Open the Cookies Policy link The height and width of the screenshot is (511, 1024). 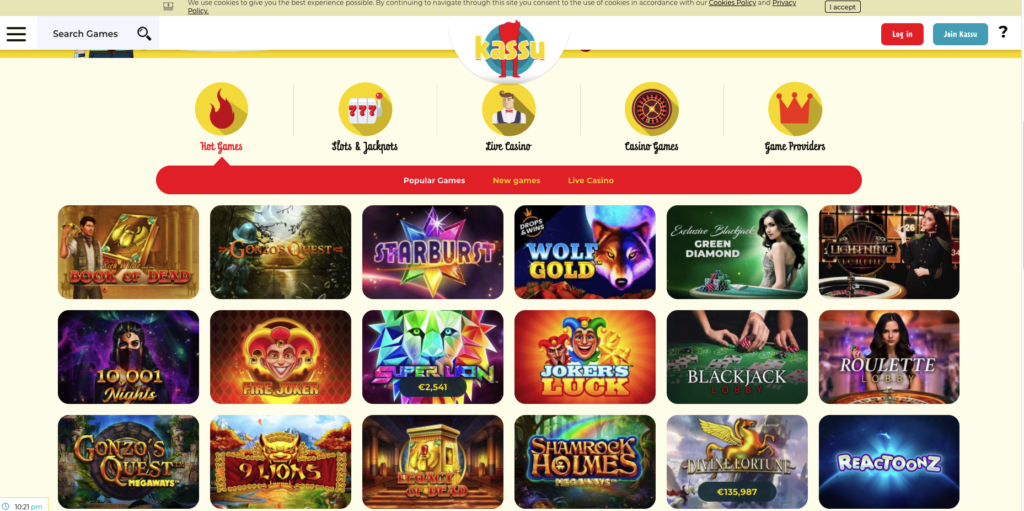(732, 3)
